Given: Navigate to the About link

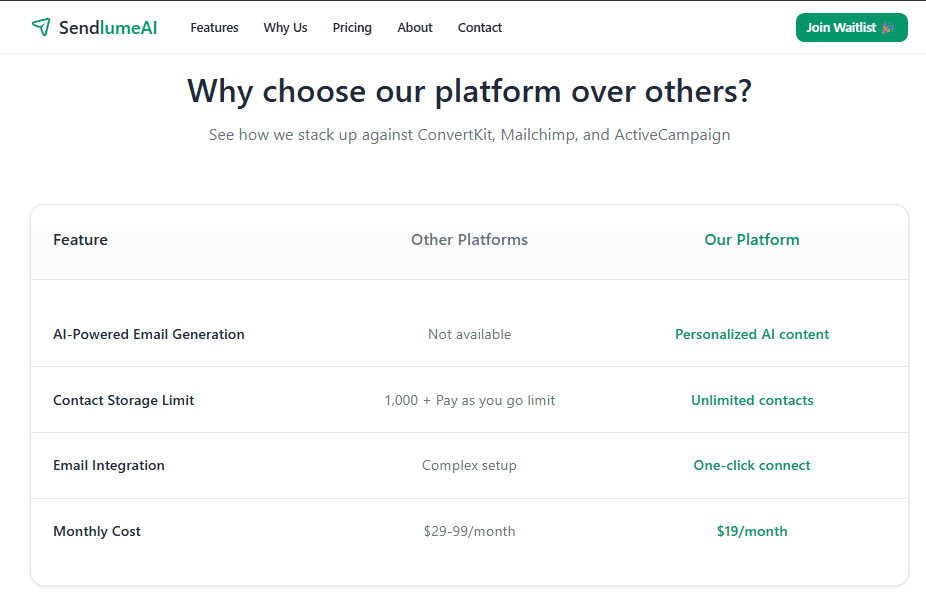Looking at the screenshot, I should [x=414, y=28].
